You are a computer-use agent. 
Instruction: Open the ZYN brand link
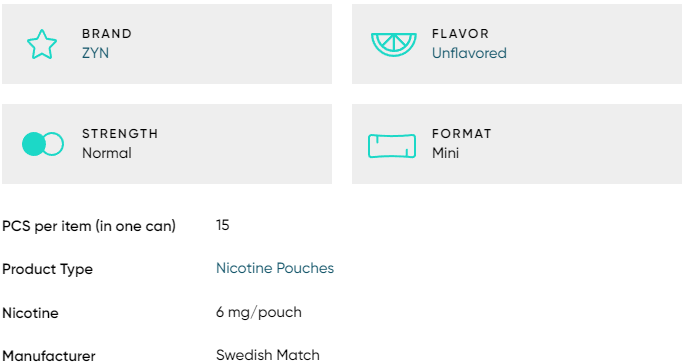point(95,53)
